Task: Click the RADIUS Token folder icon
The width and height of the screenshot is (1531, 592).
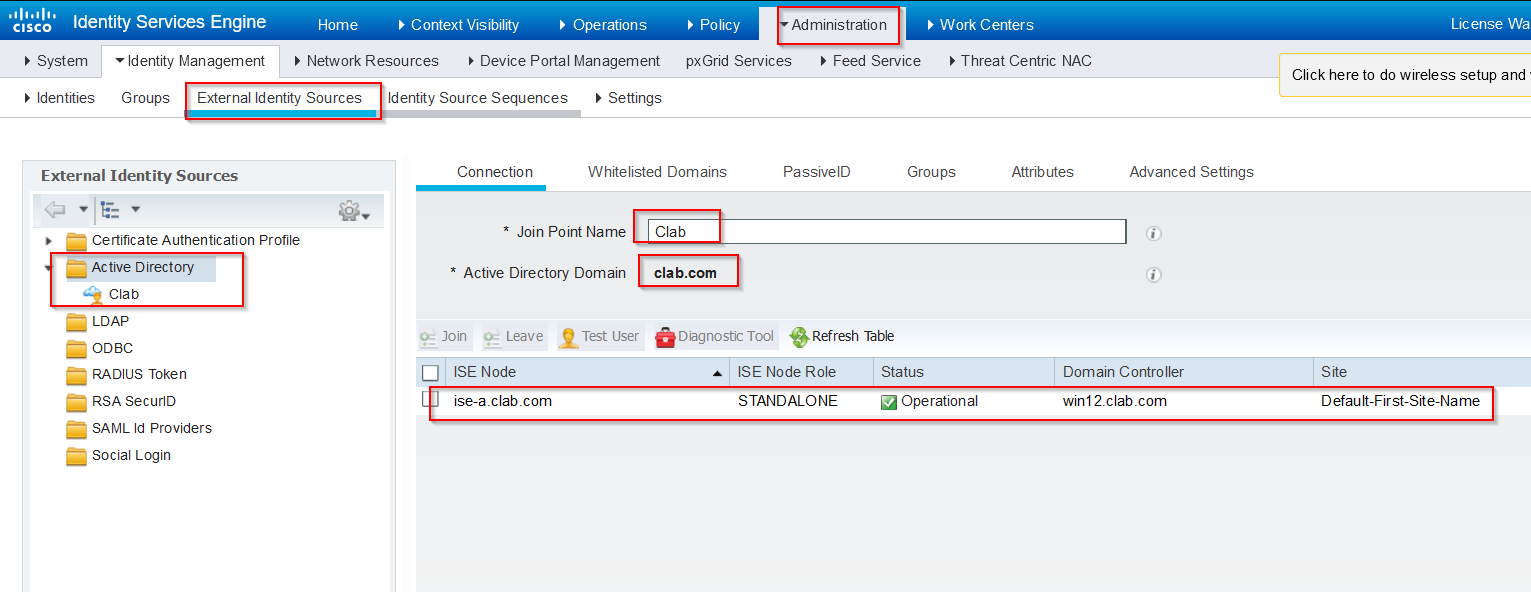Action: (x=76, y=375)
